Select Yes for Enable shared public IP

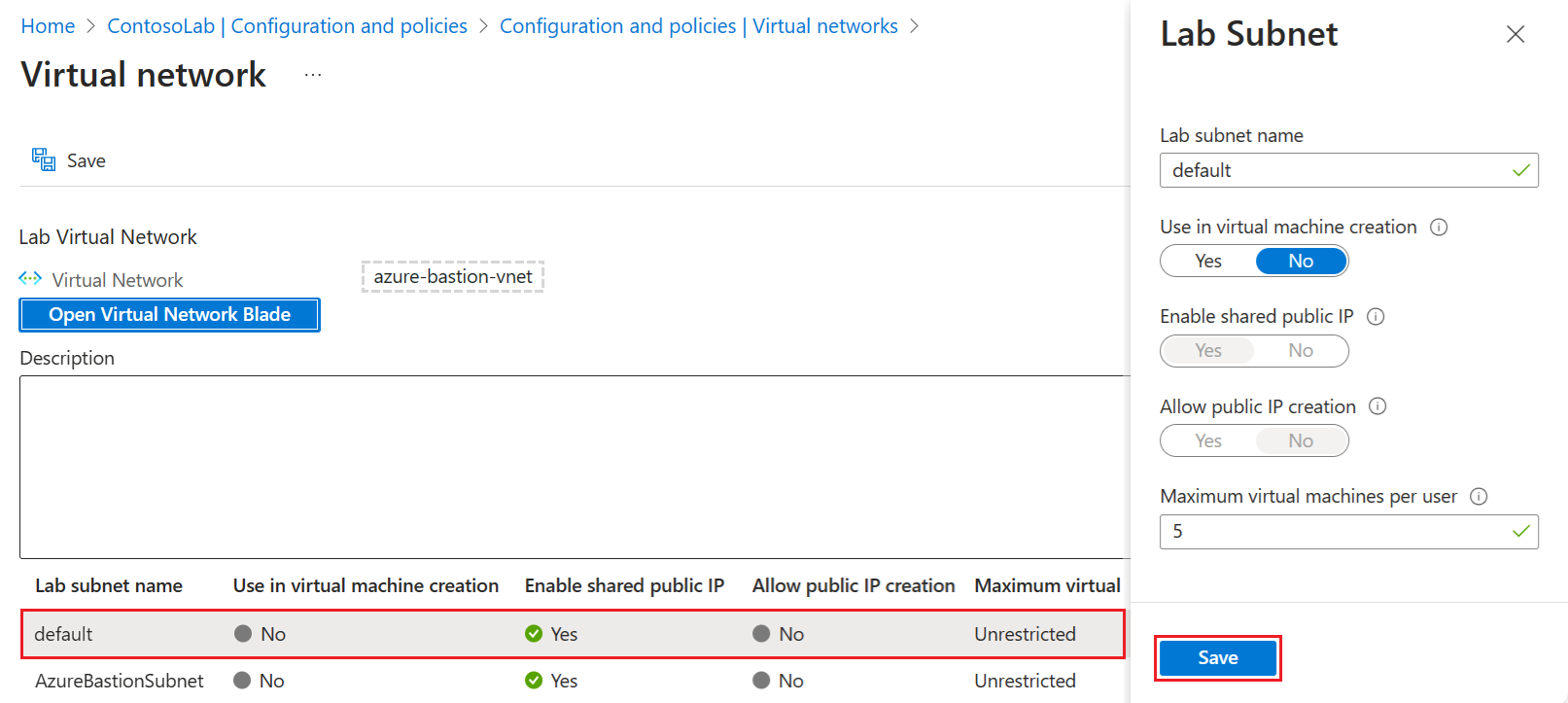(1208, 351)
